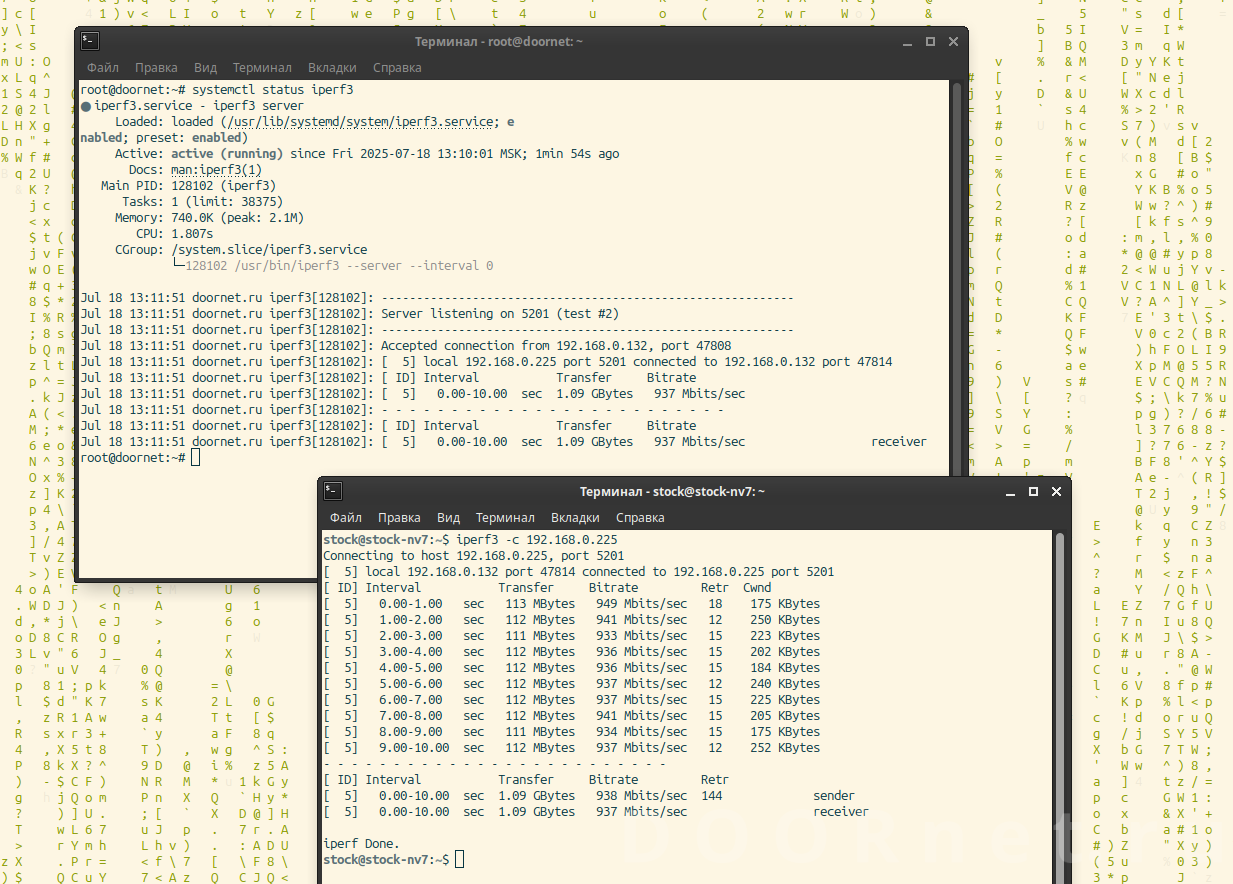The height and width of the screenshot is (884, 1233).
Task: Close the root@doornet terminal window
Action: coord(953,41)
